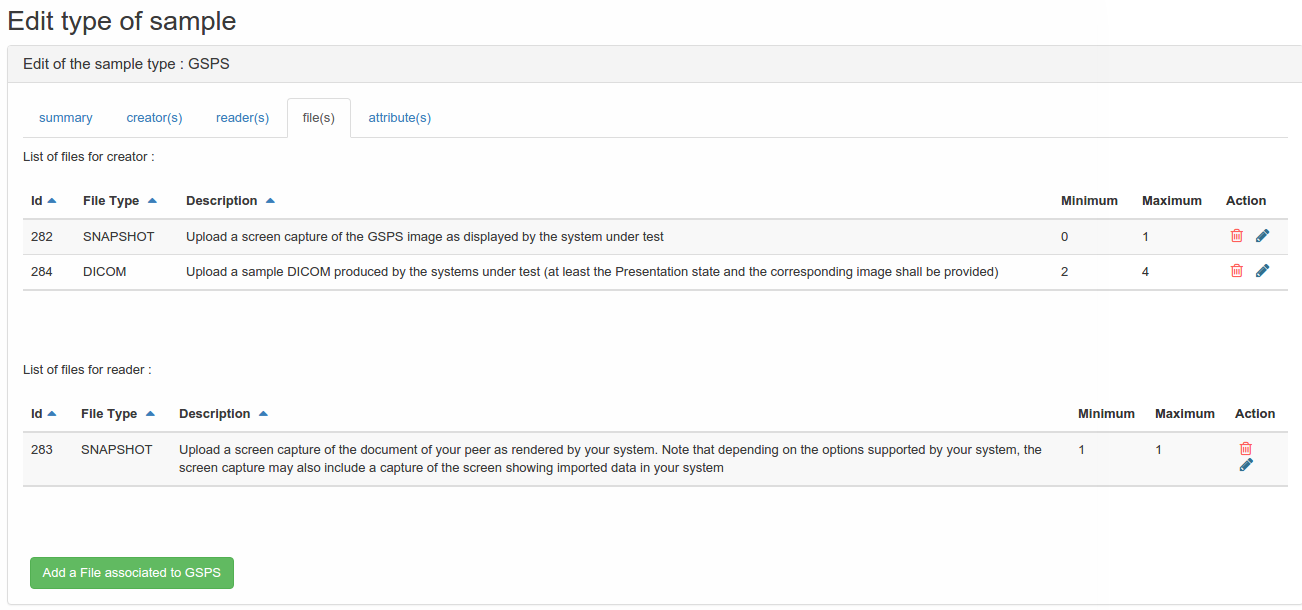The height and width of the screenshot is (610, 1302).
Task: Sort reader files by Description arrow
Action: pos(263,414)
